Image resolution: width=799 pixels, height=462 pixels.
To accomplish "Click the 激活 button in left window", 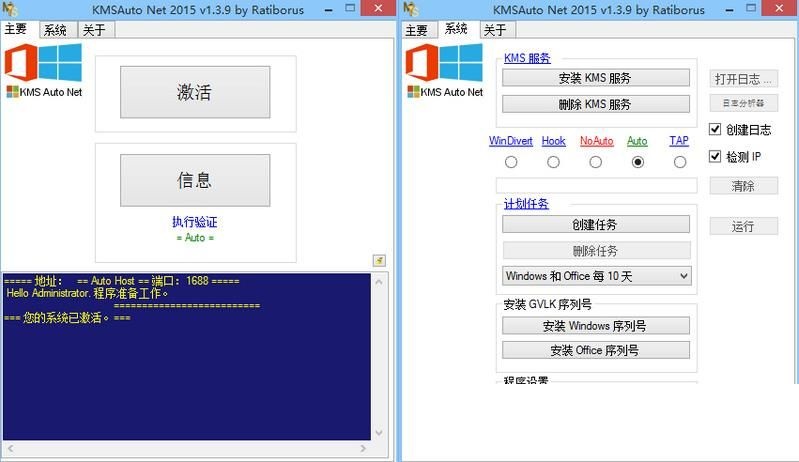I will tap(195, 92).
